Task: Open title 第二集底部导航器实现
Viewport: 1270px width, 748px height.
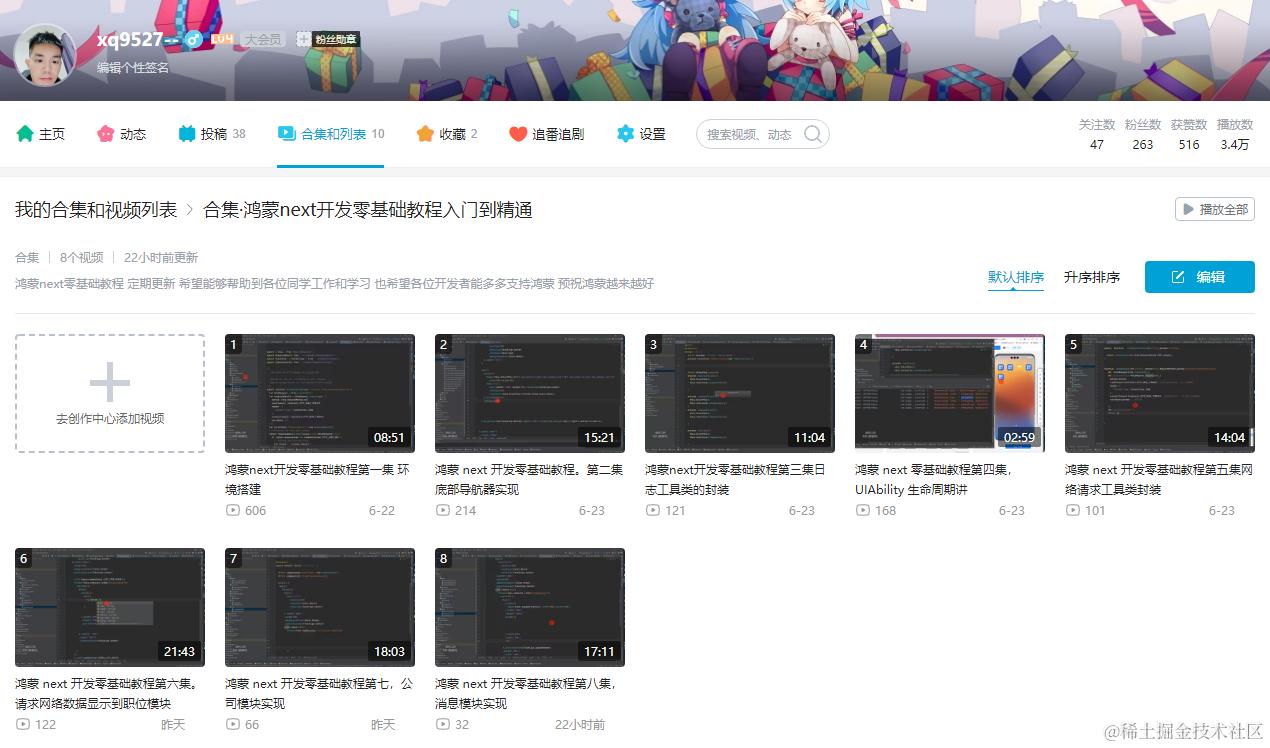Action: [529, 479]
